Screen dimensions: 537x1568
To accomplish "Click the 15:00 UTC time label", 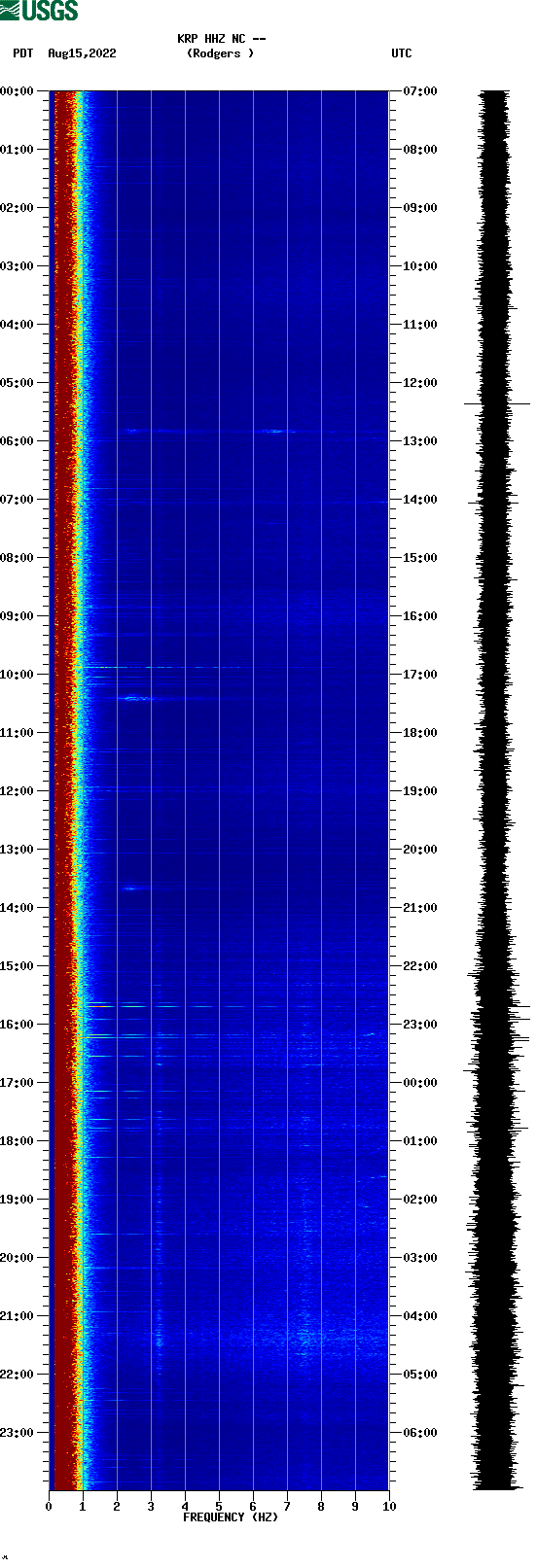I will click(420, 558).
